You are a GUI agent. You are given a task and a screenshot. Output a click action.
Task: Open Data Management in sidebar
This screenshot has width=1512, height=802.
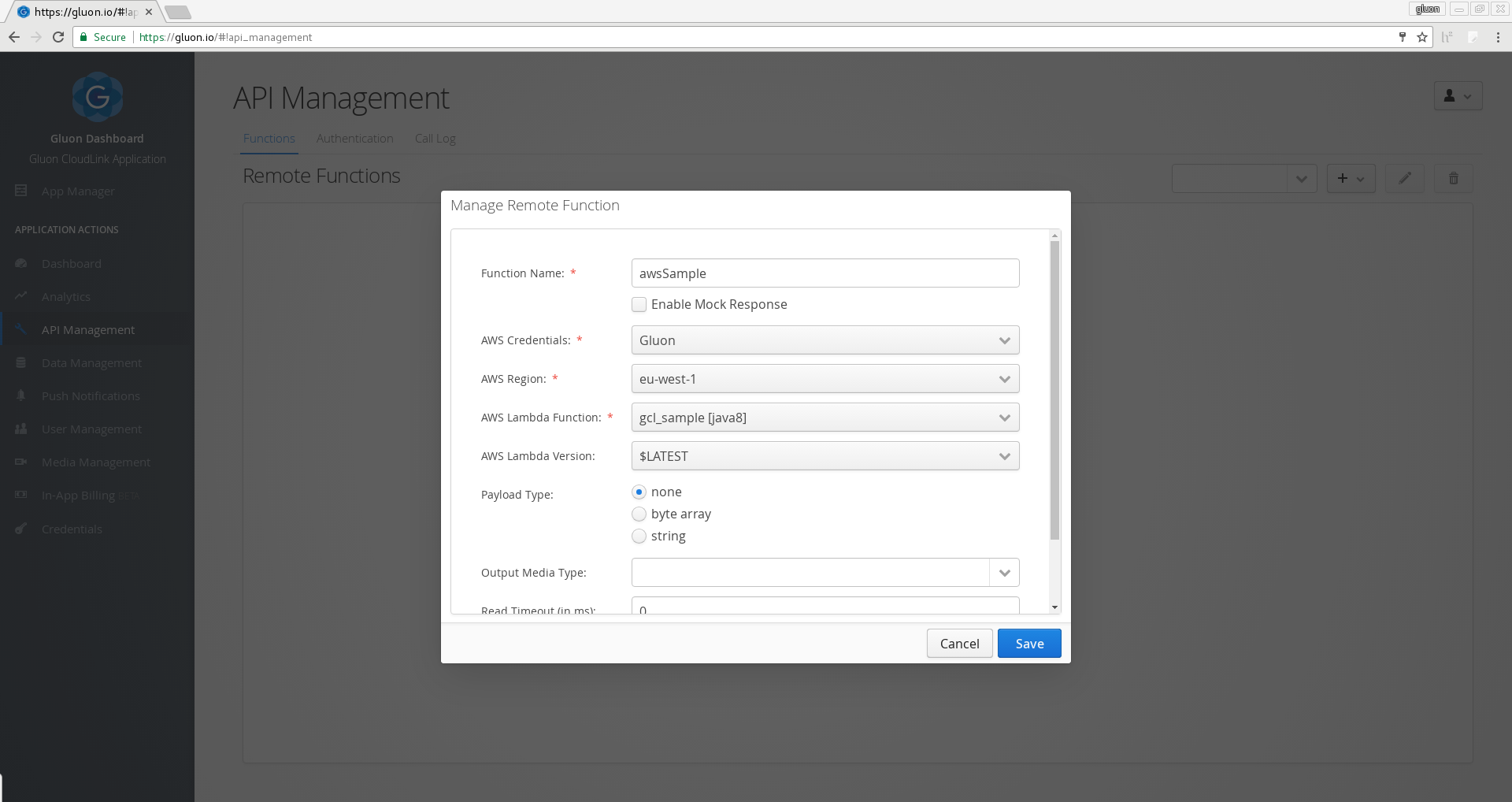point(91,363)
